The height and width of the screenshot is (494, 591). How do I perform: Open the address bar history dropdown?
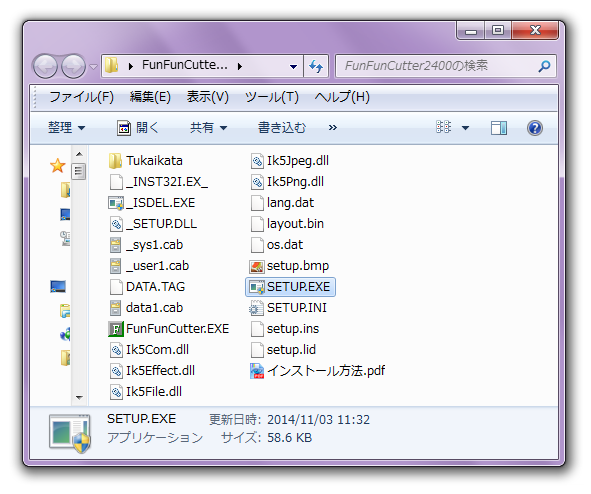pos(293,66)
